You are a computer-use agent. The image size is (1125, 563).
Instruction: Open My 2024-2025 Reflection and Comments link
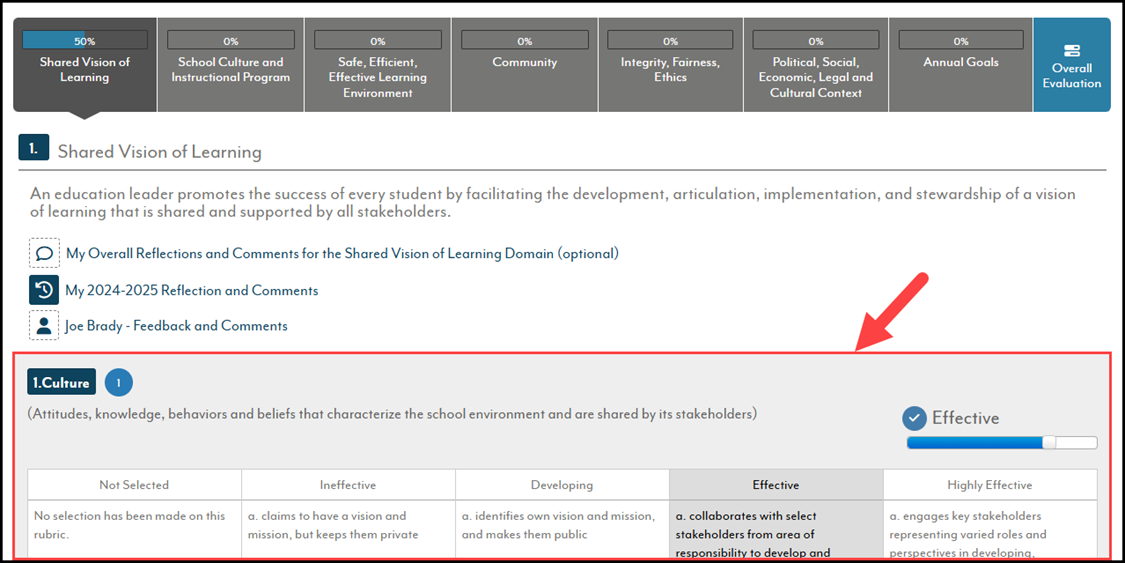(192, 290)
